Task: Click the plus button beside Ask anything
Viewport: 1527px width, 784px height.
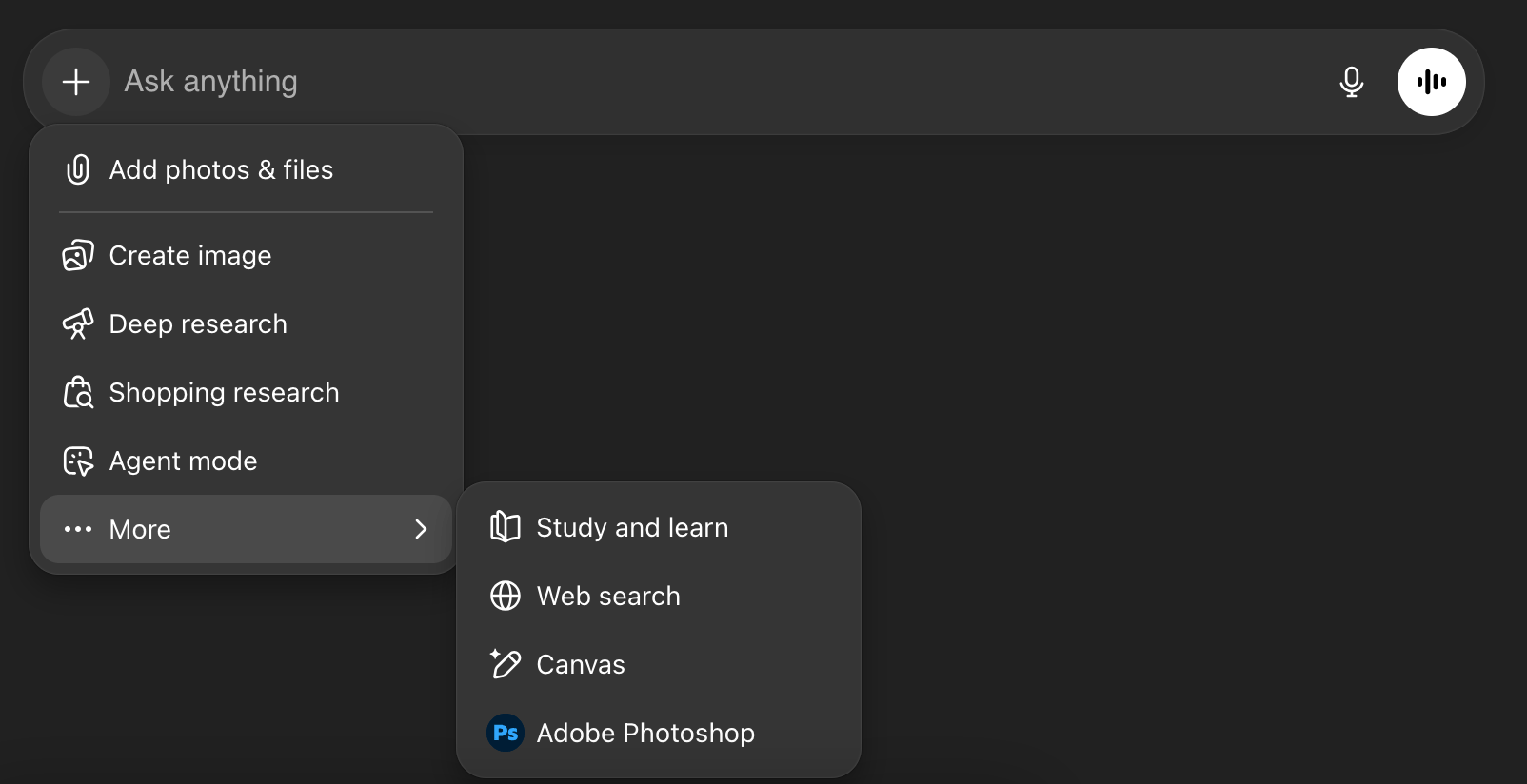Action: [x=76, y=82]
